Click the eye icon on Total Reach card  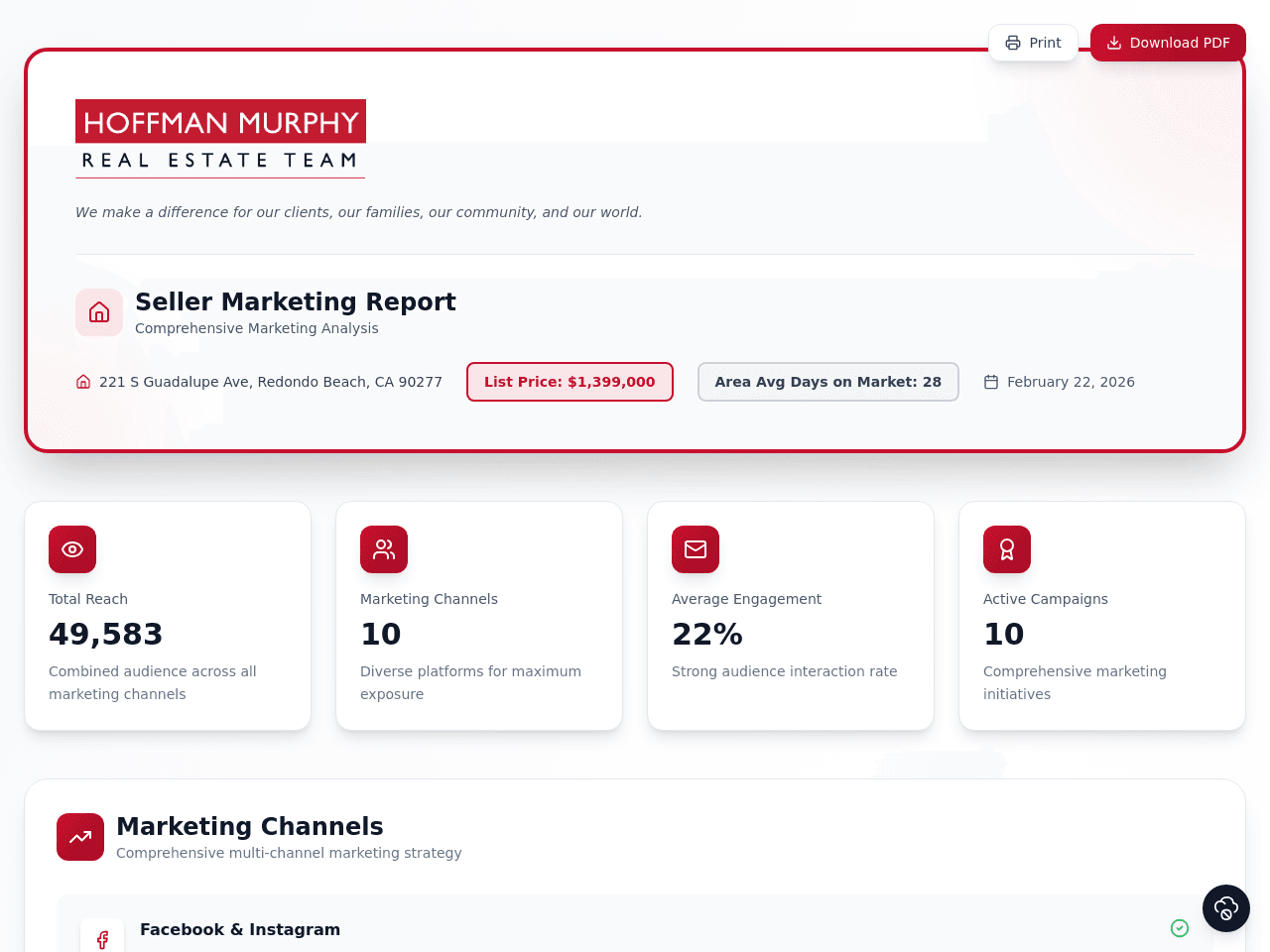(x=72, y=549)
